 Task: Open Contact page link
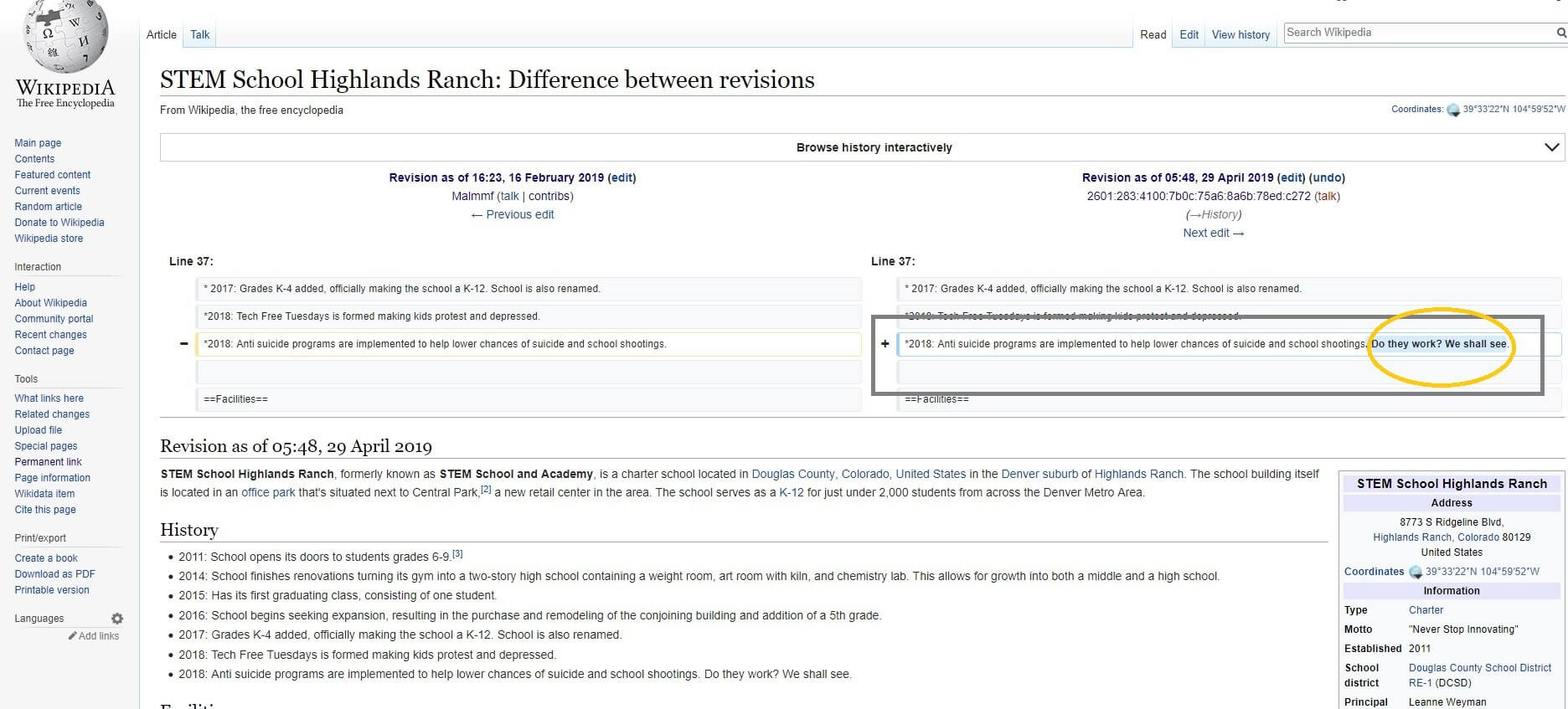click(x=44, y=351)
